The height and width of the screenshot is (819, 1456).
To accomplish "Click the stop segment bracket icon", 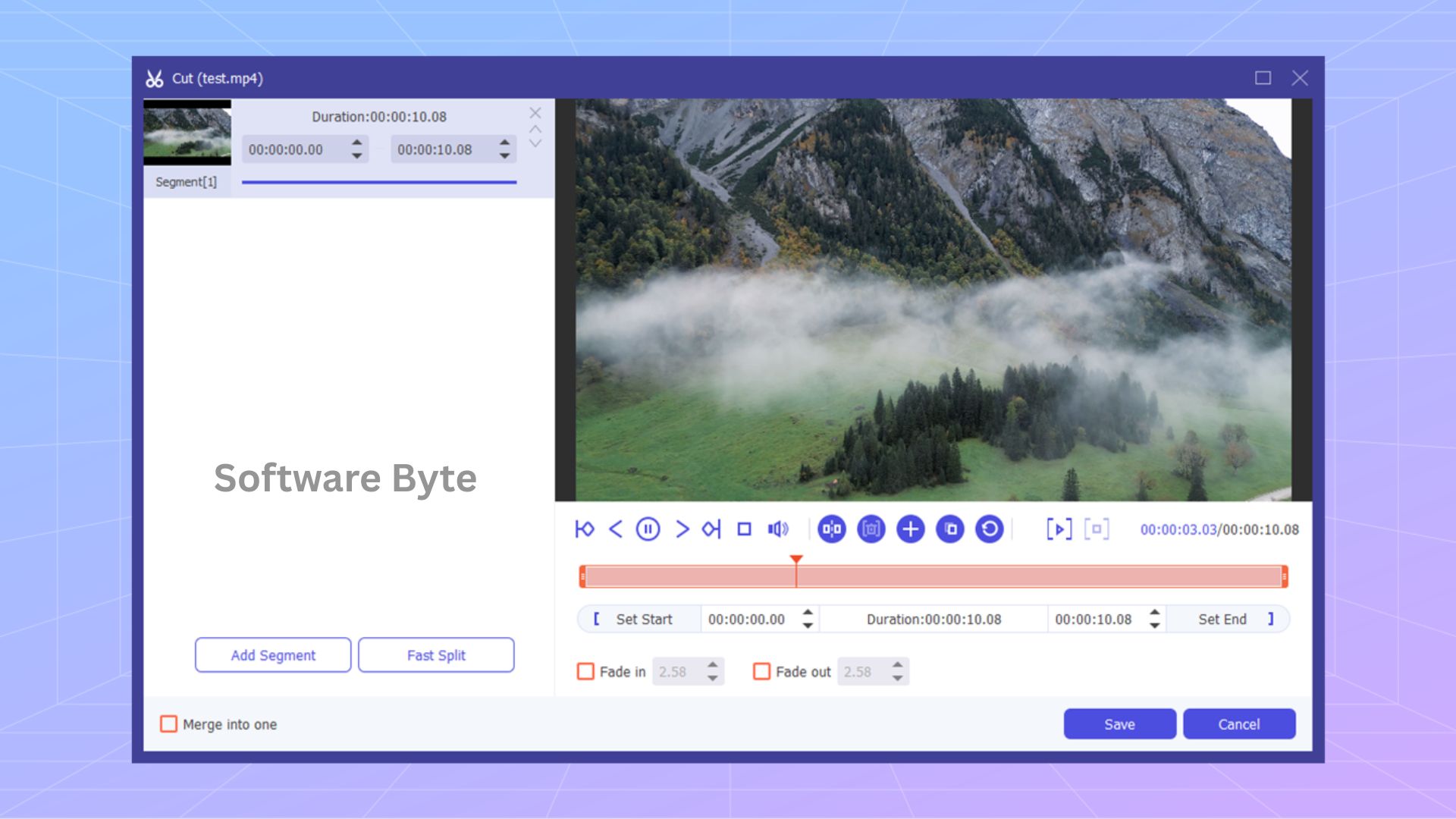I will (1097, 529).
